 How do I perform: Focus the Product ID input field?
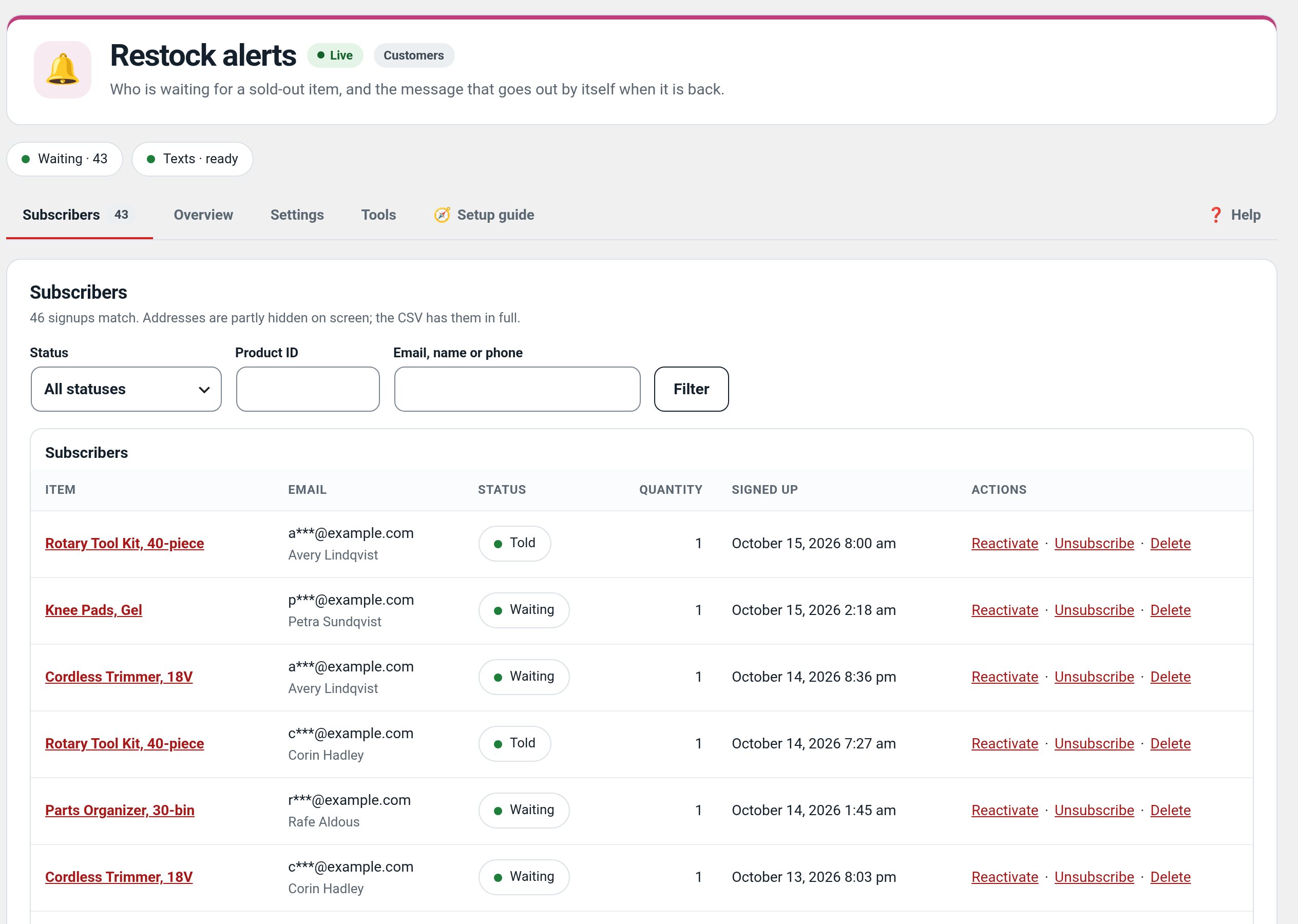point(308,389)
